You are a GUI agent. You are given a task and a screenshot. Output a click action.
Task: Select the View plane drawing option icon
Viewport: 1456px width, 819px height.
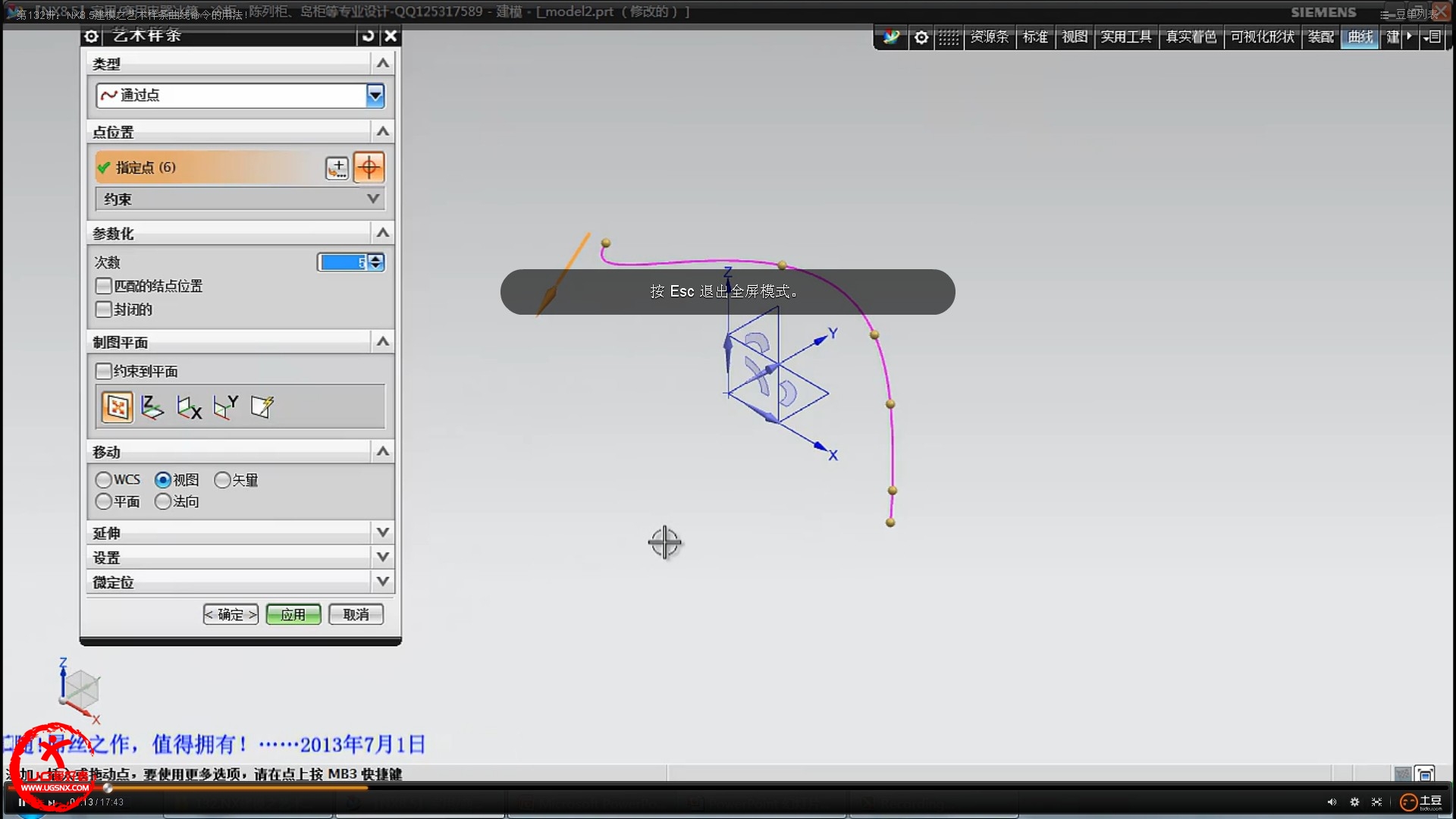117,407
